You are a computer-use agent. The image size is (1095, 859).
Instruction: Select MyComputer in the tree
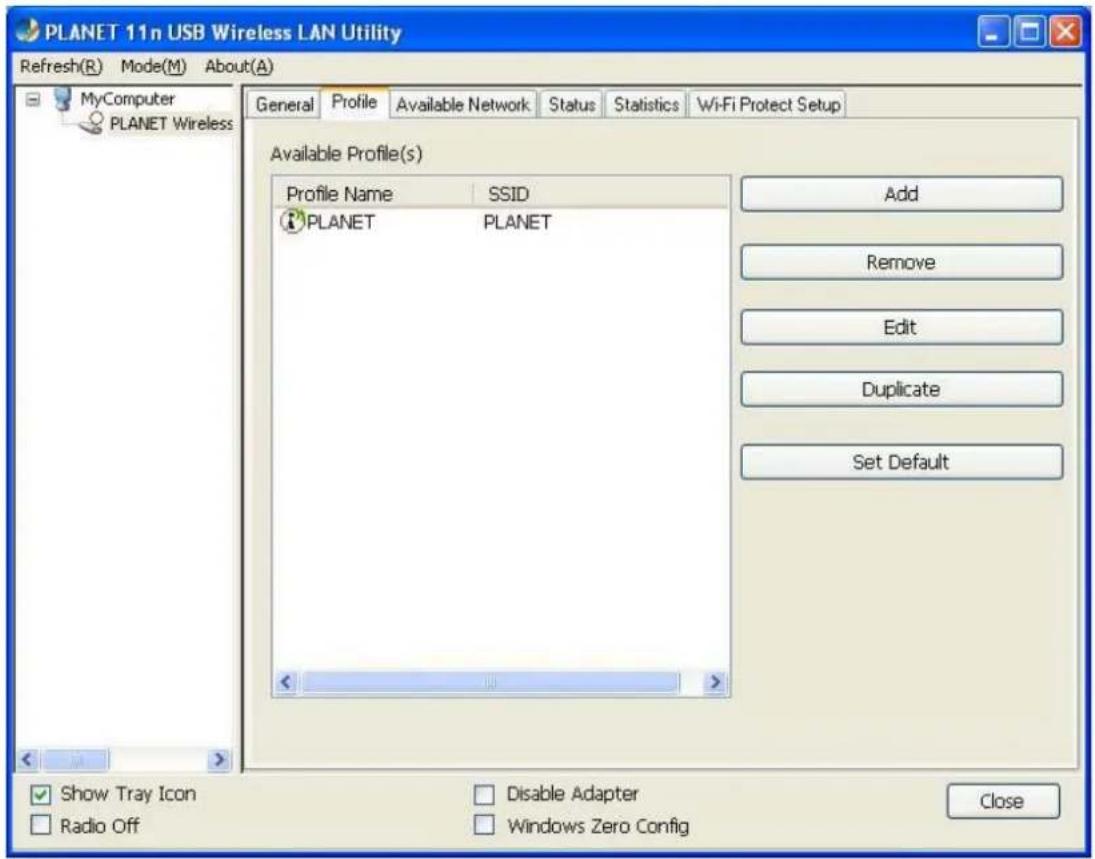tap(127, 98)
